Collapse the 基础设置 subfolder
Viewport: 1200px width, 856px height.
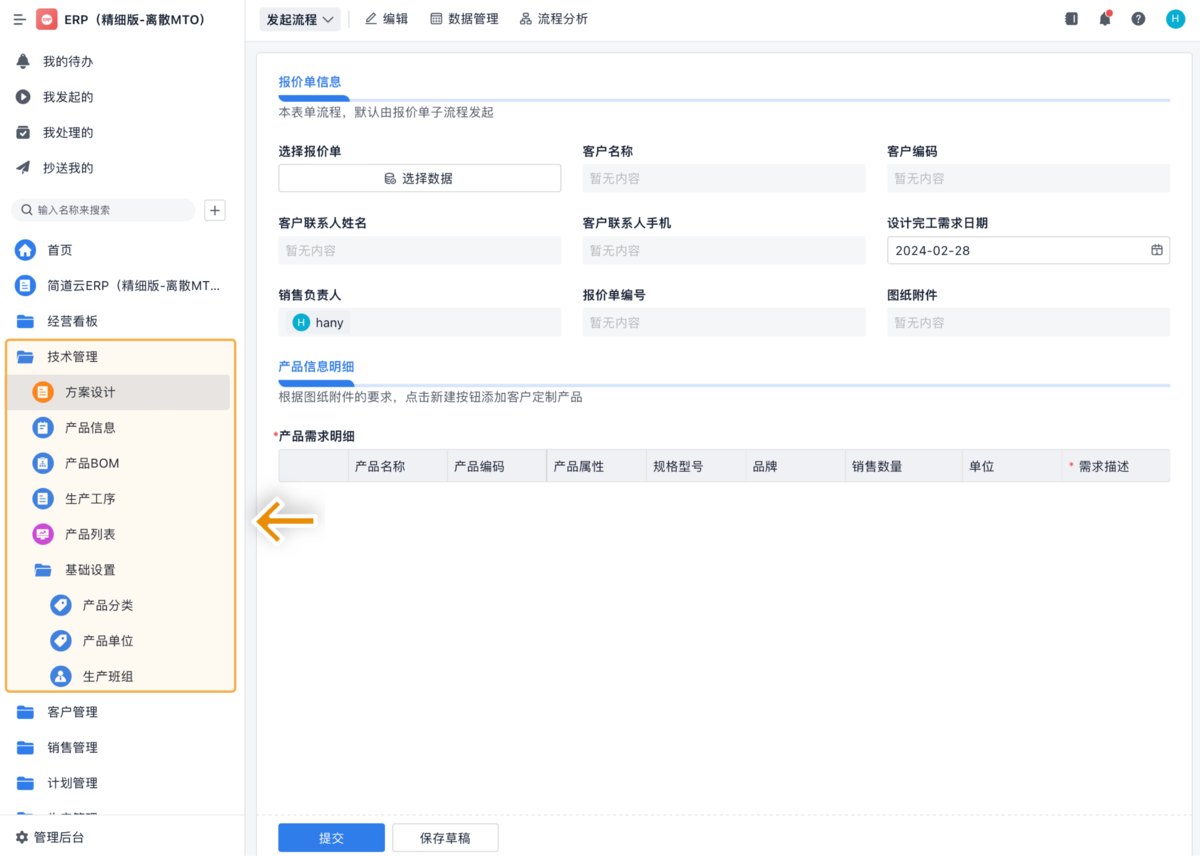coord(90,570)
